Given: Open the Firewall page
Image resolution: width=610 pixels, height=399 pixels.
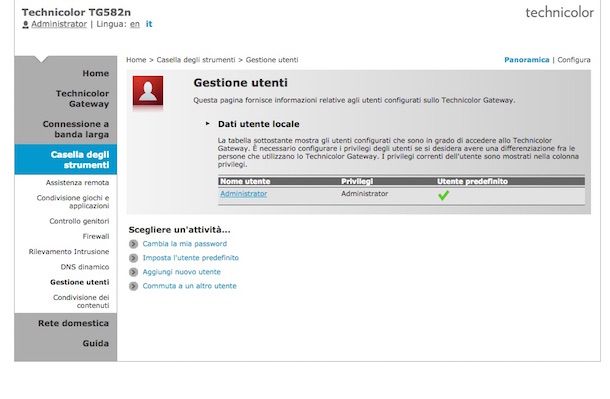Looking at the screenshot, I should [x=96, y=236].
